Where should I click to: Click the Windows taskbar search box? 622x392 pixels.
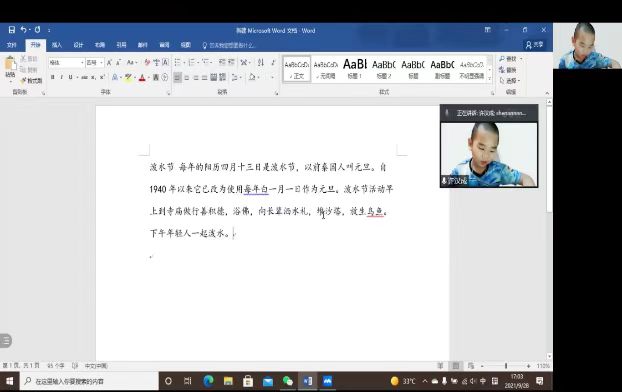(x=89, y=381)
